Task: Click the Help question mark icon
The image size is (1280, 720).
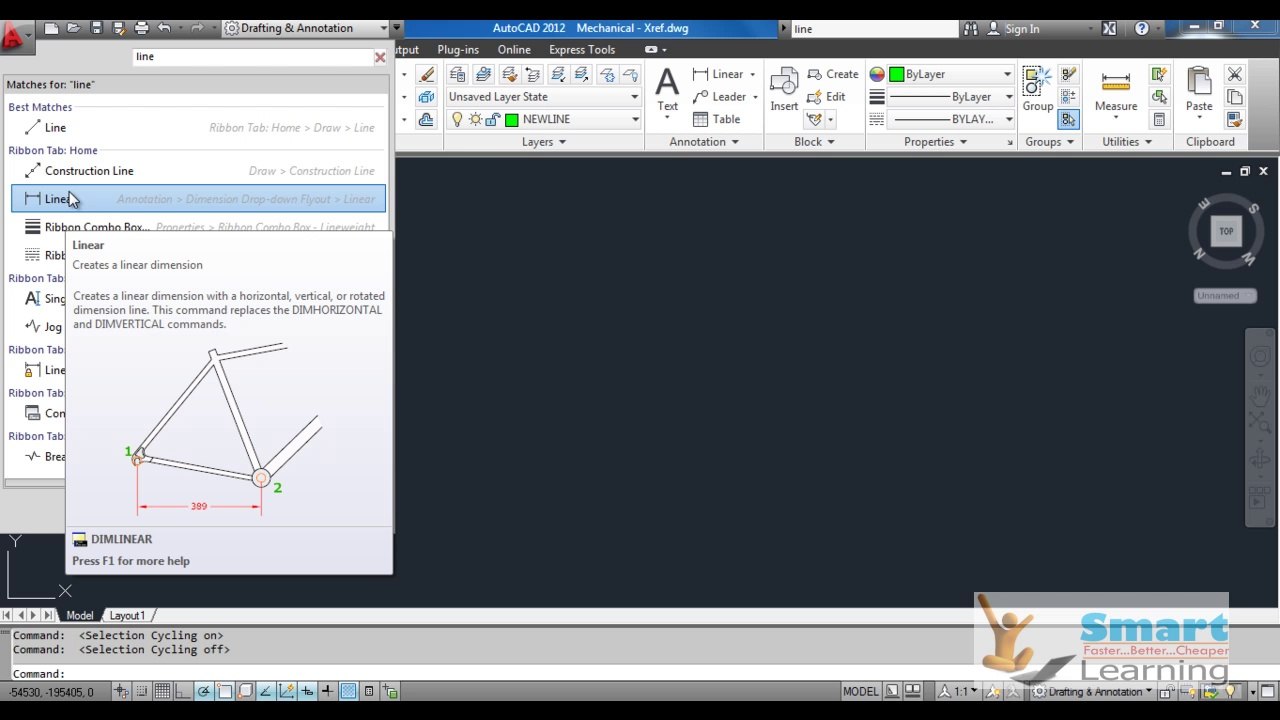Action: (1141, 29)
